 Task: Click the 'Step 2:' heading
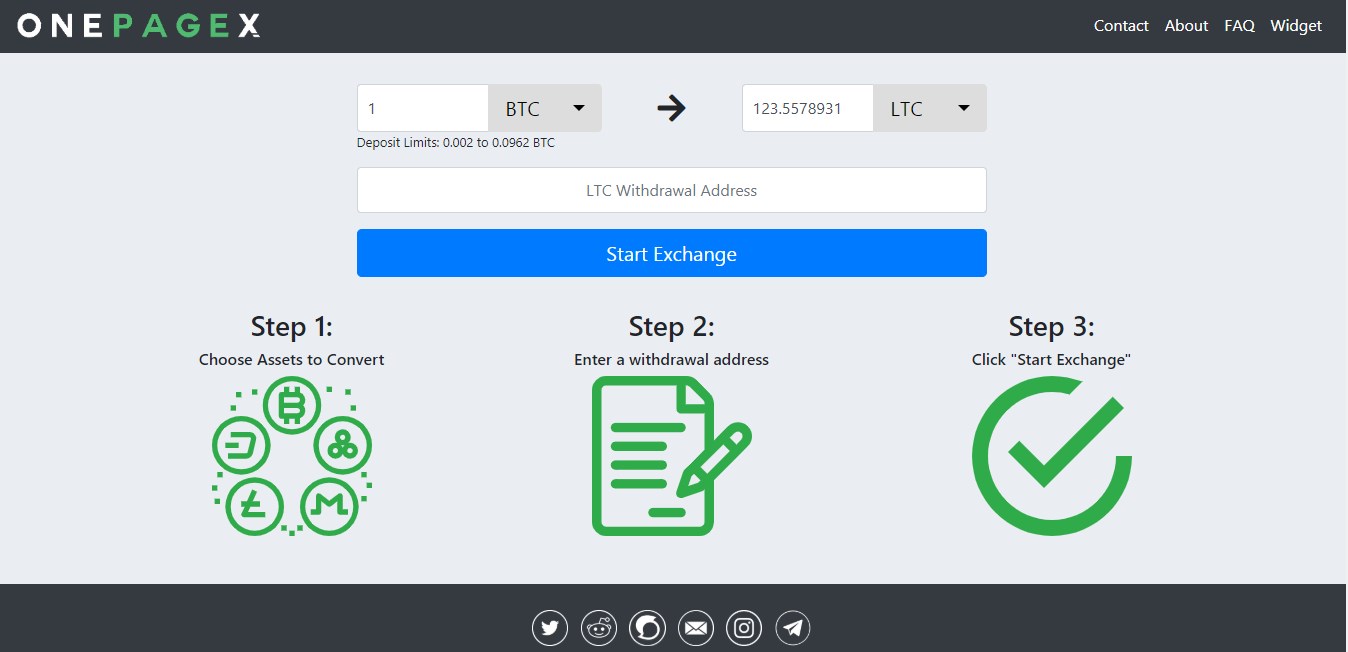pos(671,327)
